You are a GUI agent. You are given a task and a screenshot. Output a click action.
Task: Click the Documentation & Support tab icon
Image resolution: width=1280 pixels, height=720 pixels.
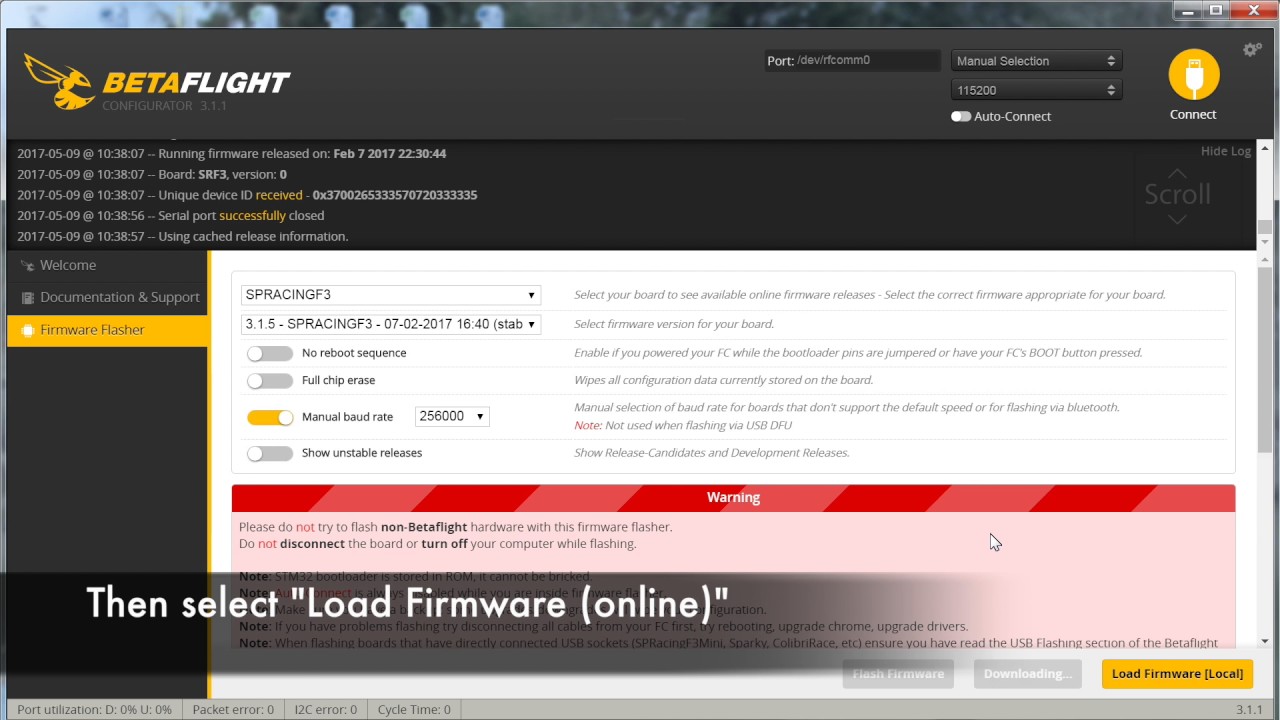pyautogui.click(x=28, y=298)
